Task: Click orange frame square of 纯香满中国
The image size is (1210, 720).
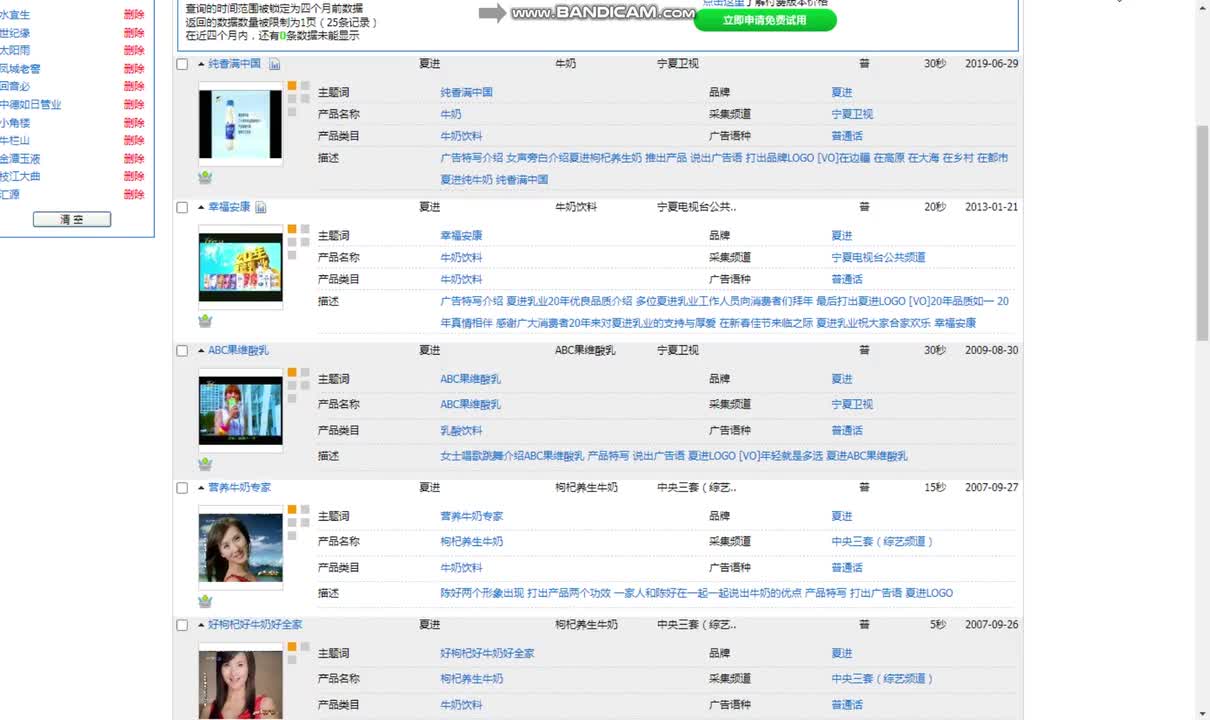Action: click(x=292, y=86)
